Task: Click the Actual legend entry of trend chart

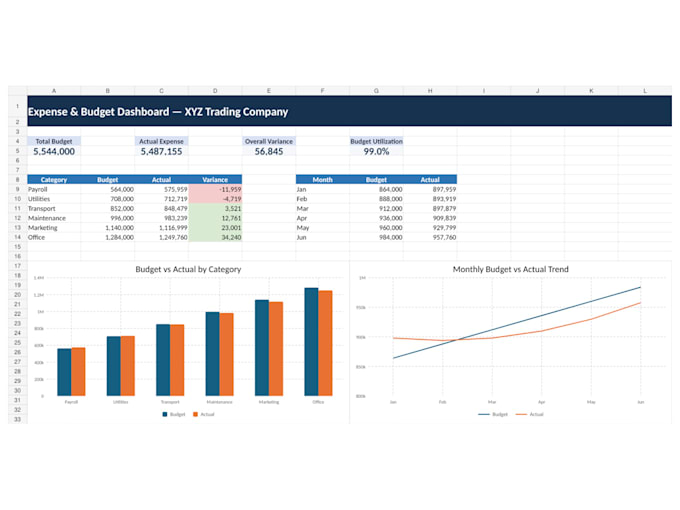Action: (530, 414)
